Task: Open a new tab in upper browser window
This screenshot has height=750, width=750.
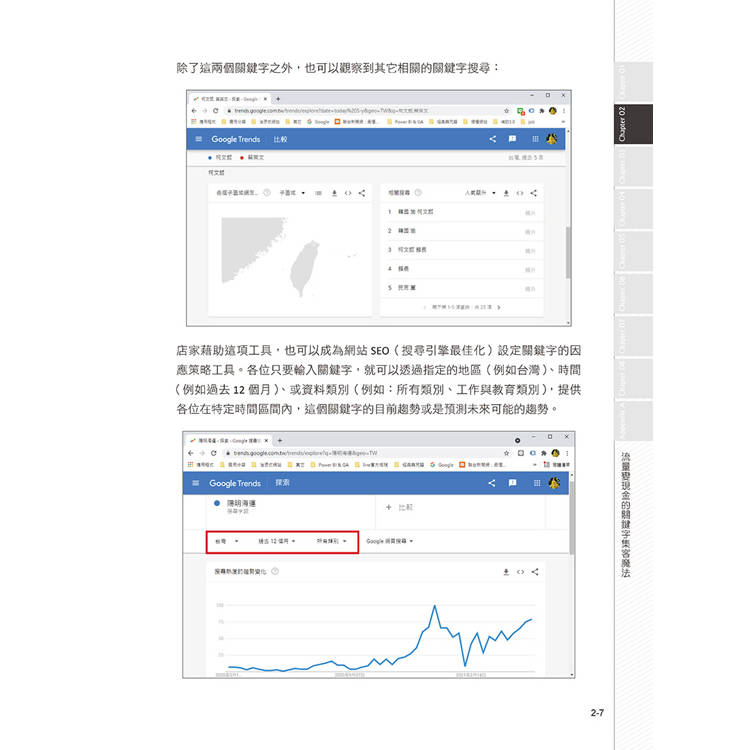Action: 278,99
